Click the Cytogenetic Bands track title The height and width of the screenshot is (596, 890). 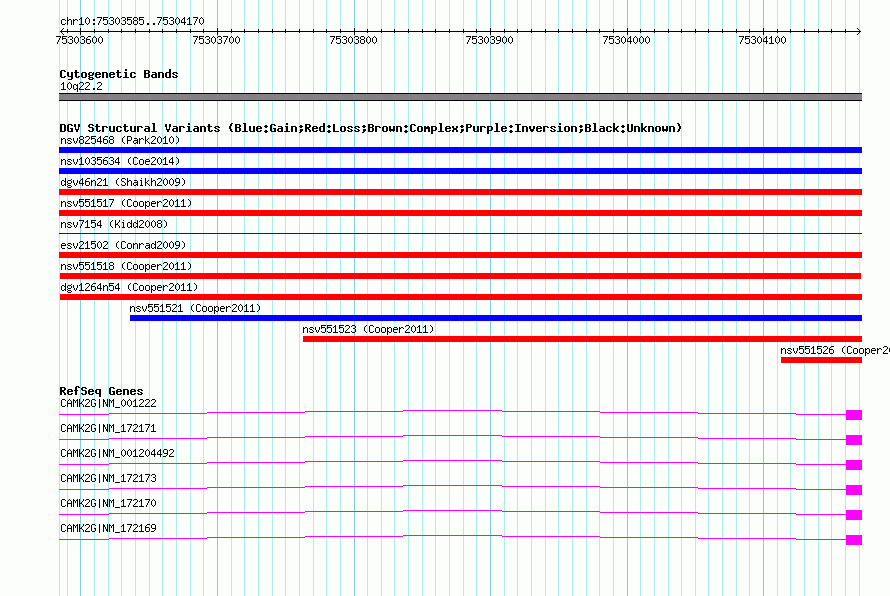click(119, 74)
